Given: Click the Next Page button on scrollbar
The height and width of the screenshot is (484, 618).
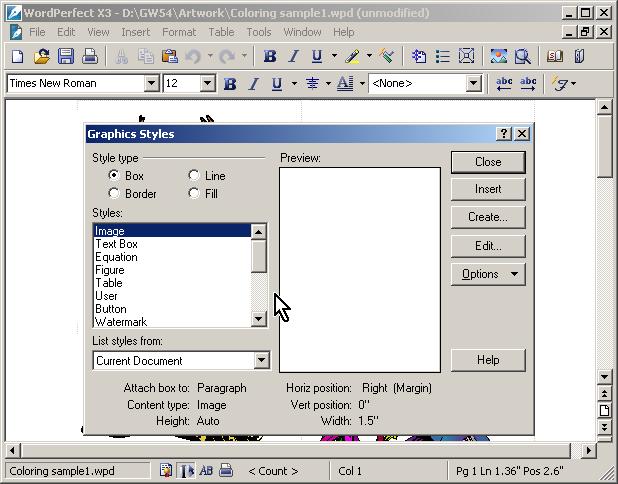Looking at the screenshot, I should tap(604, 427).
